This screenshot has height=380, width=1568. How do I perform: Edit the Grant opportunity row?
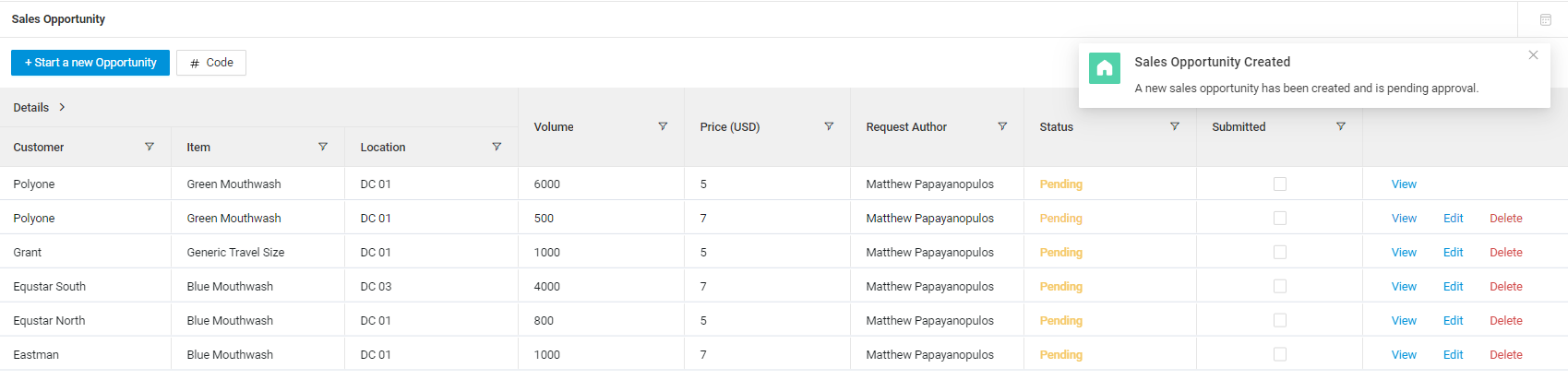(x=1454, y=253)
